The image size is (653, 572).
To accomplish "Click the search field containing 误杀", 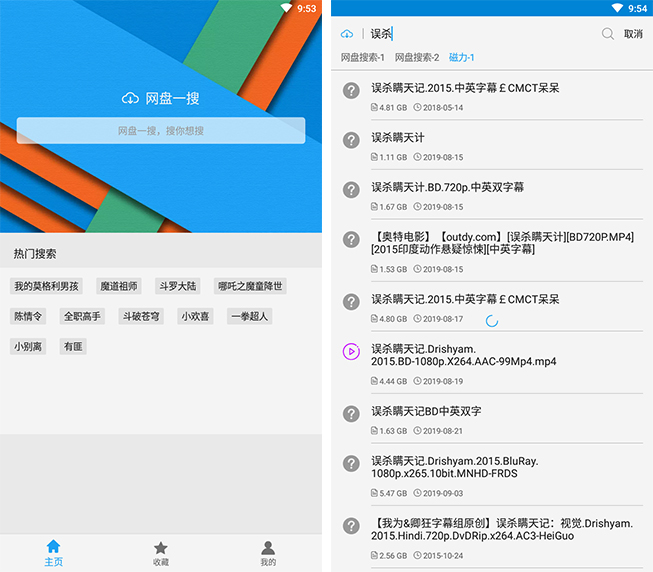I will pos(480,34).
